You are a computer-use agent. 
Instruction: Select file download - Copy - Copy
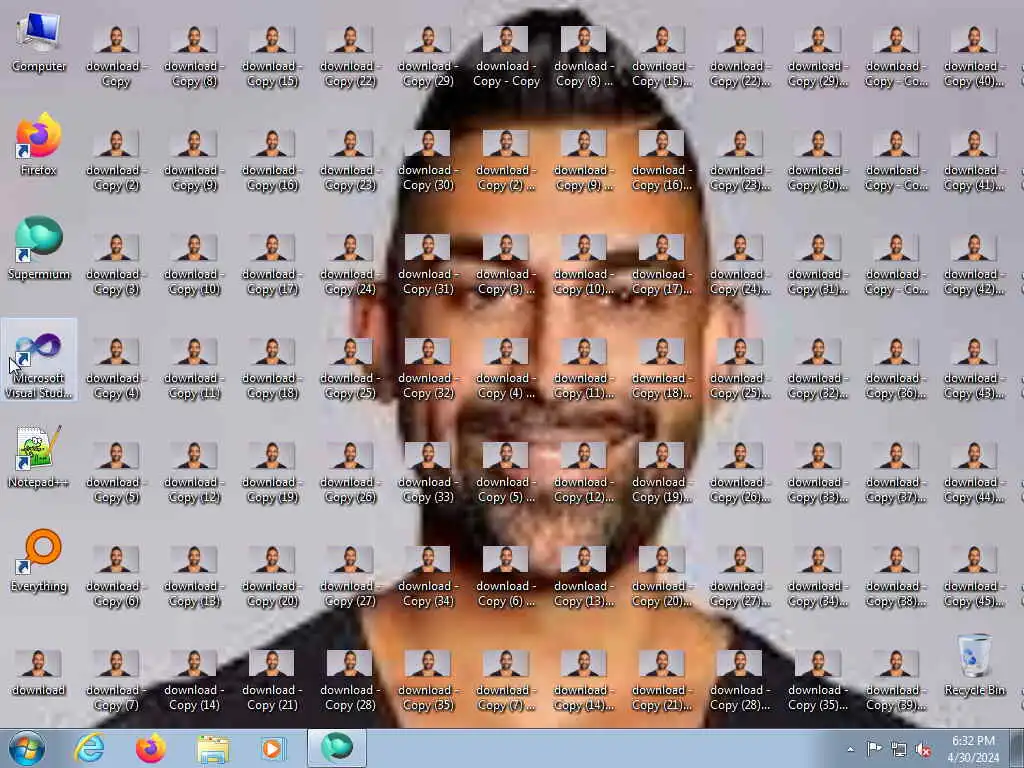point(506,57)
